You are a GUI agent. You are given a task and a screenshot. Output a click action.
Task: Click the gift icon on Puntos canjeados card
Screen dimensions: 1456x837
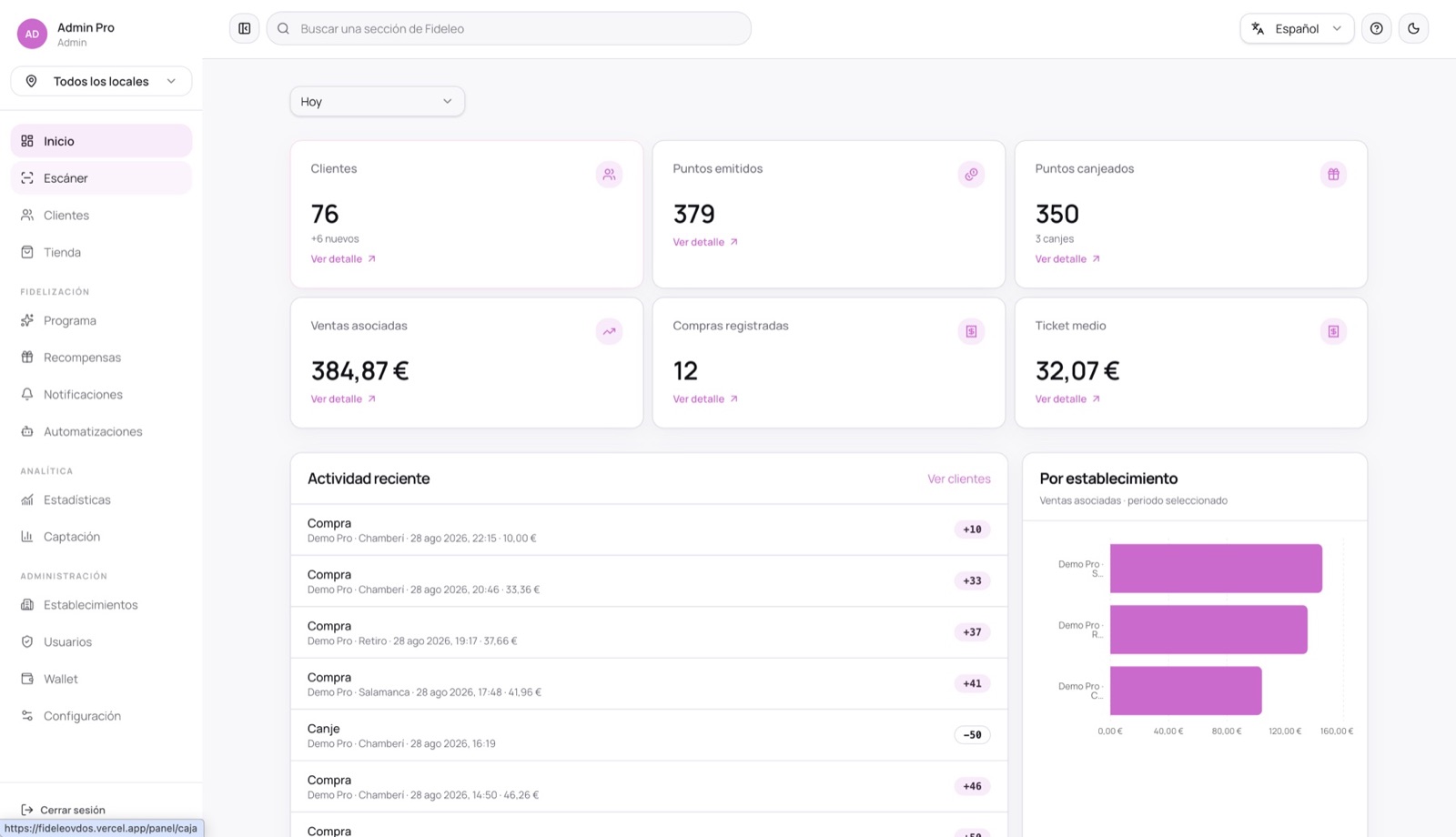click(x=1333, y=174)
